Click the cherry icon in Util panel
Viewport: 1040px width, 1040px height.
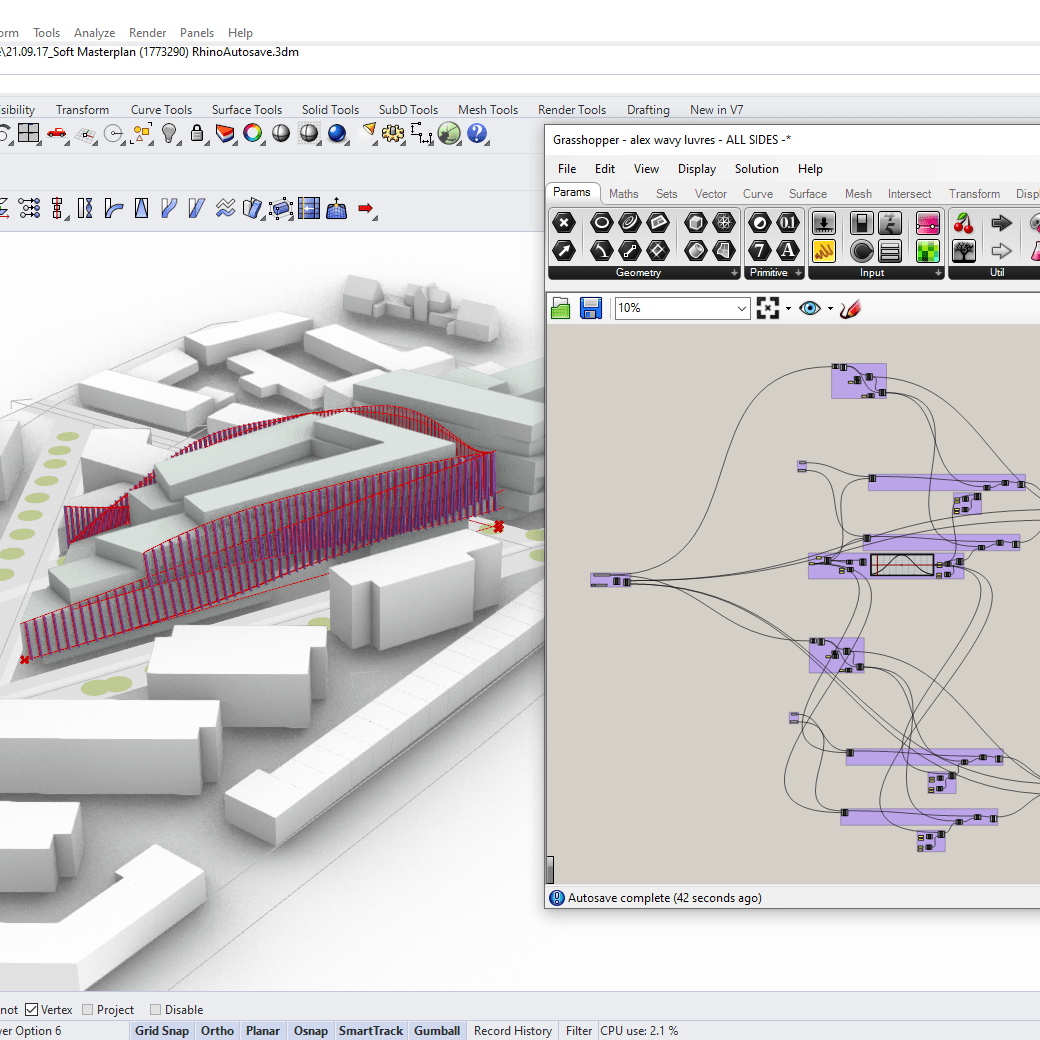click(x=964, y=223)
